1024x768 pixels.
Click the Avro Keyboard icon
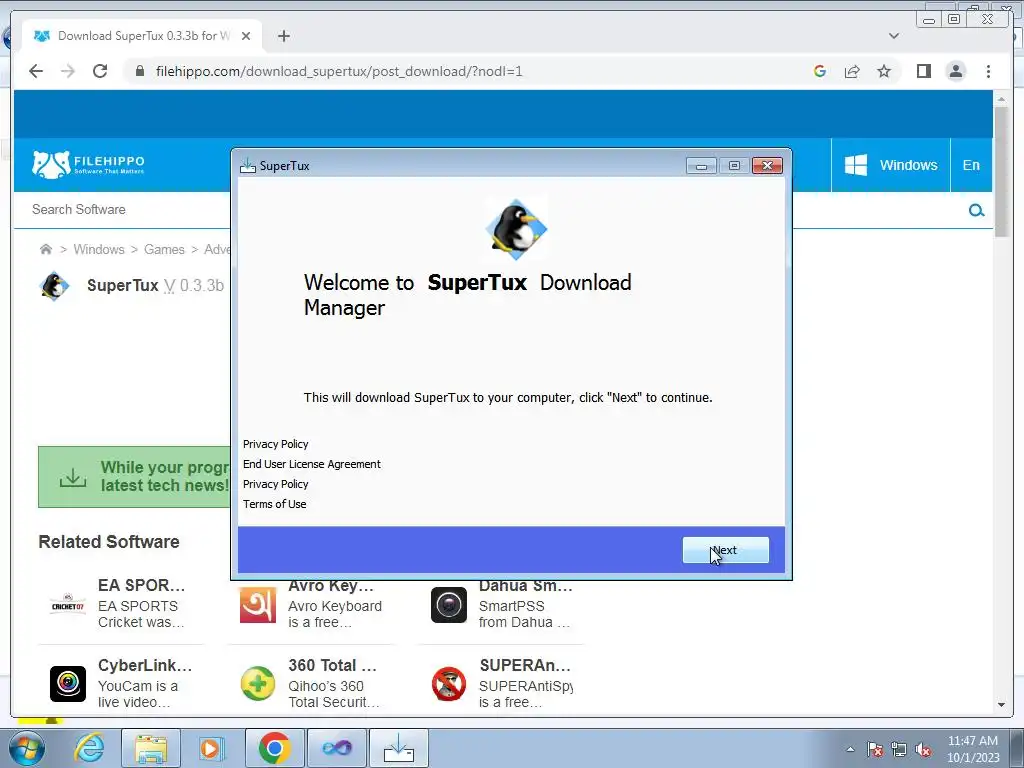click(258, 605)
